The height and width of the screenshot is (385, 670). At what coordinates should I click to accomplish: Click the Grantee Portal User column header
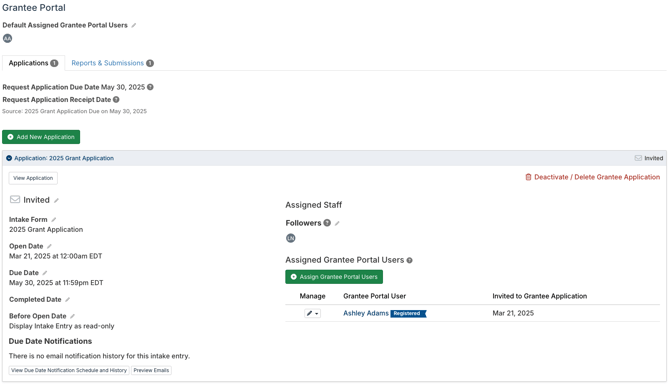tap(374, 296)
